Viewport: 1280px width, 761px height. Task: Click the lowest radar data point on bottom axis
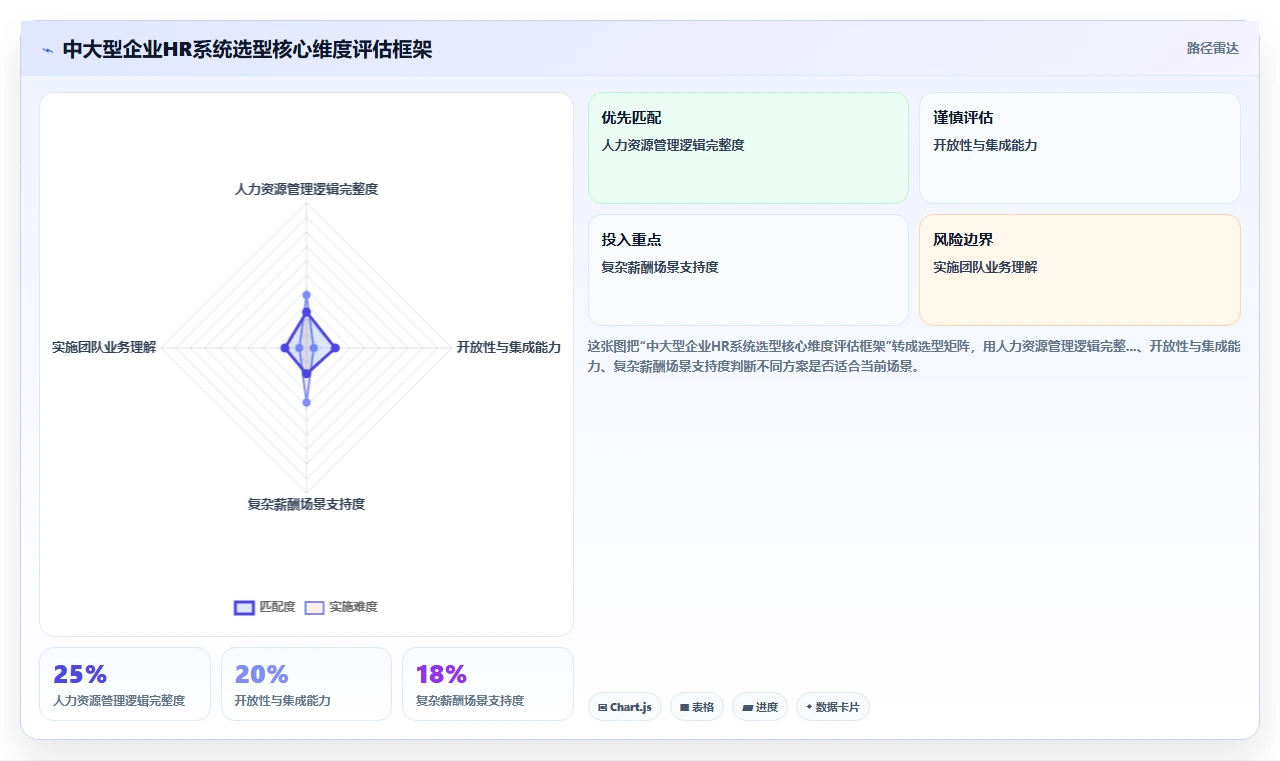click(x=306, y=402)
